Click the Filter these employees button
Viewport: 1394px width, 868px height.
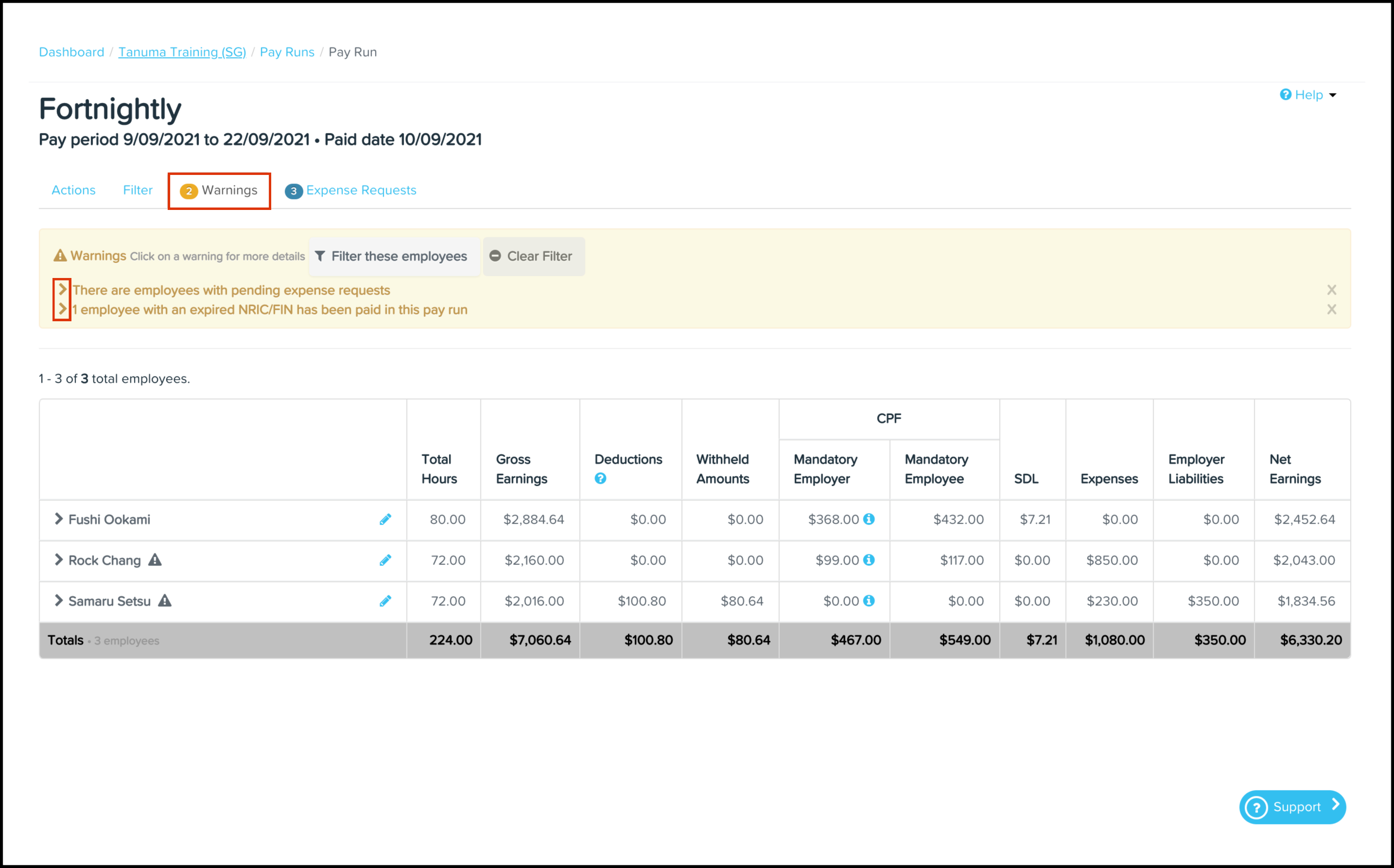393,257
